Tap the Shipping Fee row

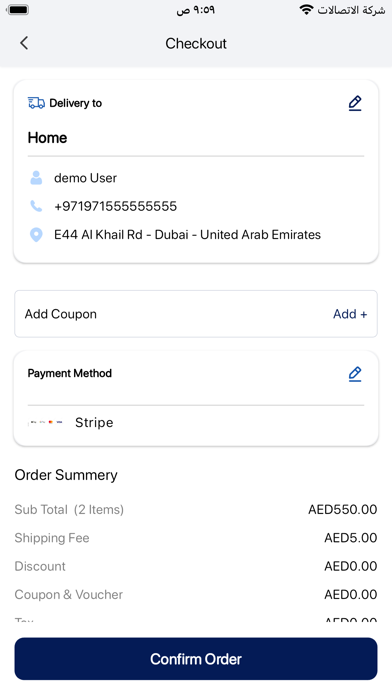[x=196, y=538]
